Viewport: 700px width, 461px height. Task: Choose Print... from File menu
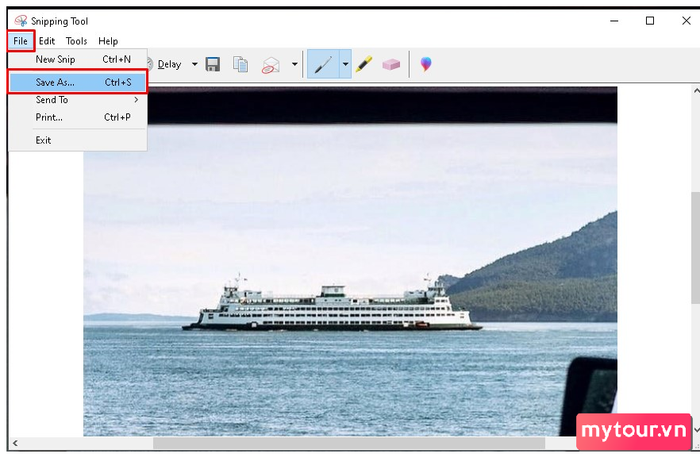(x=78, y=117)
